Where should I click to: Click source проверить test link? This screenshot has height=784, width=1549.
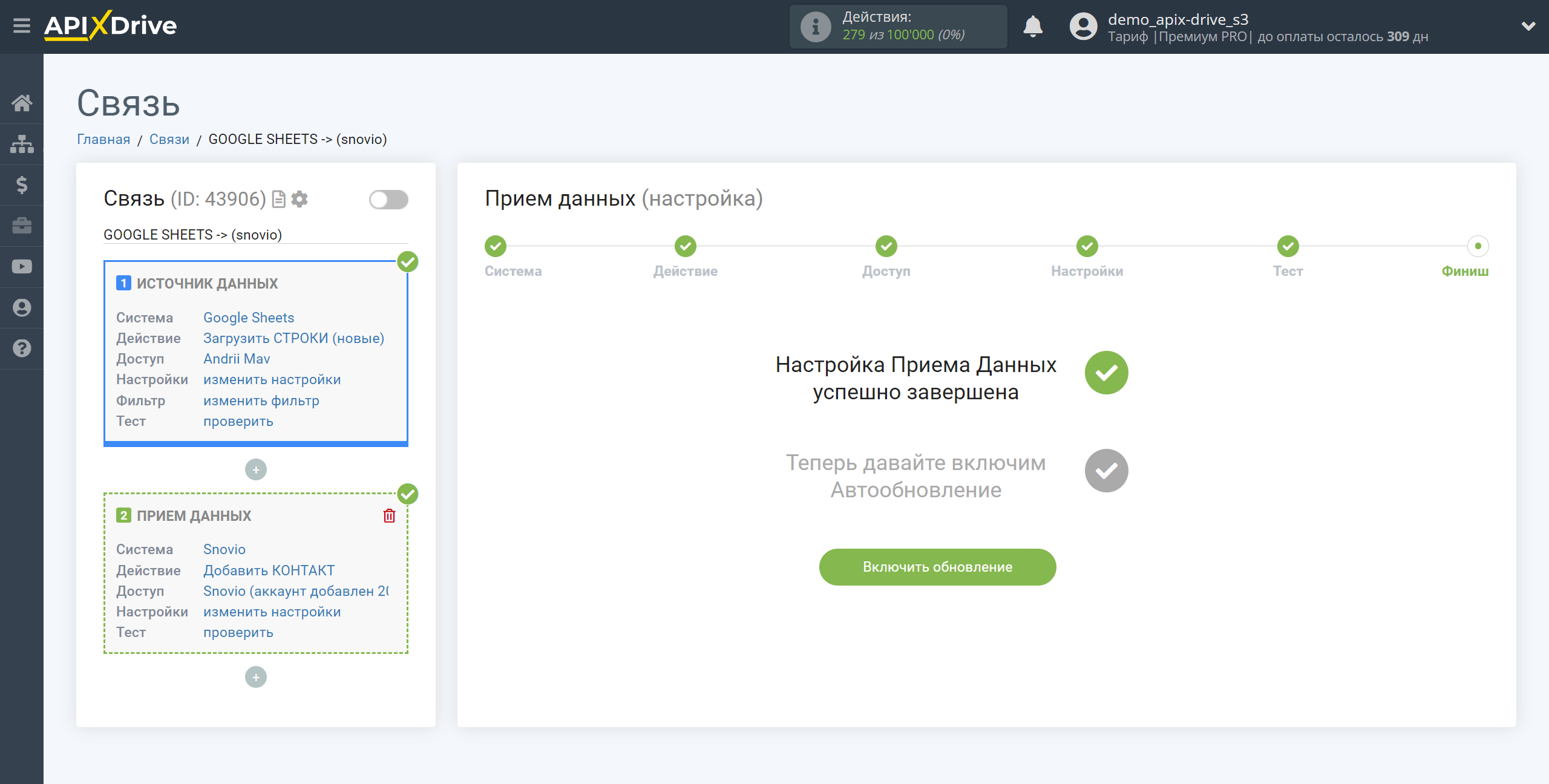pyautogui.click(x=238, y=421)
